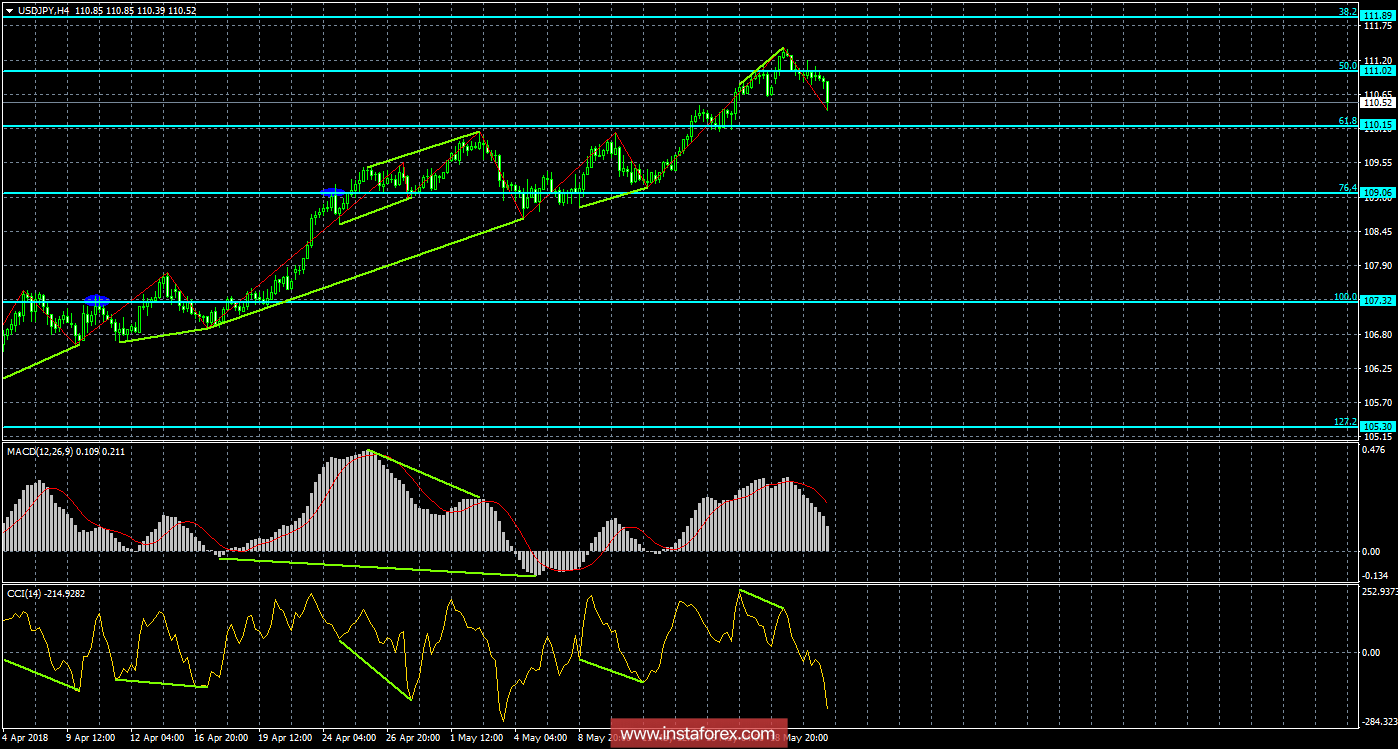Click the 107.90 price axis value
Screen dimensions: 1398x749
tap(1377, 265)
